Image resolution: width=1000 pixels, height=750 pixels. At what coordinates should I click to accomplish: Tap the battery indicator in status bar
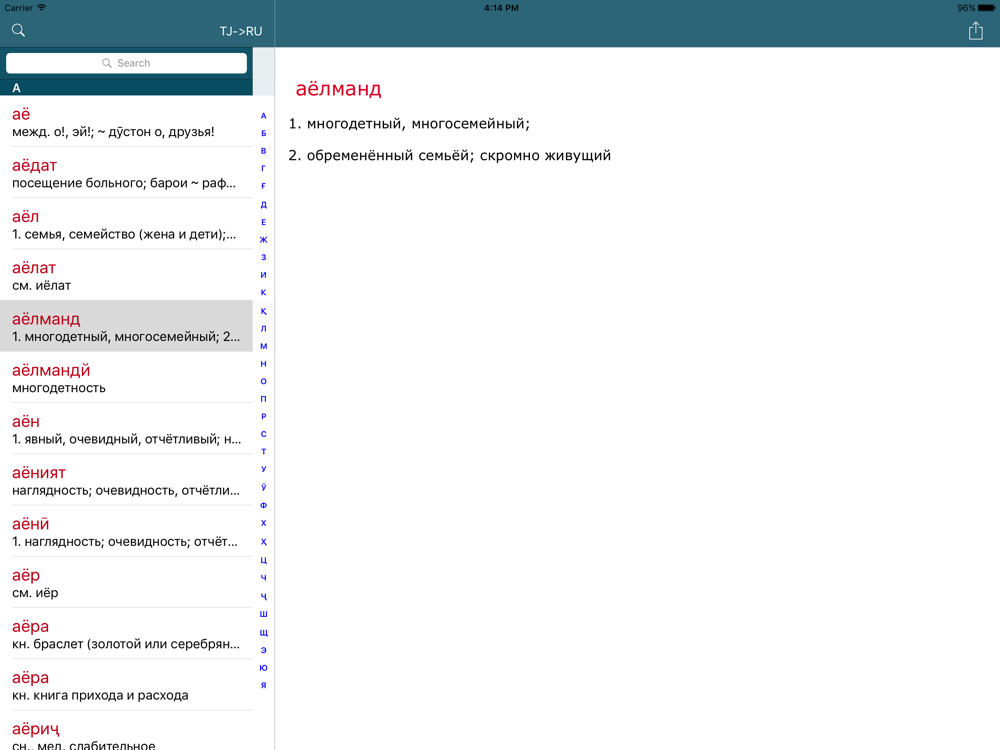986,8
